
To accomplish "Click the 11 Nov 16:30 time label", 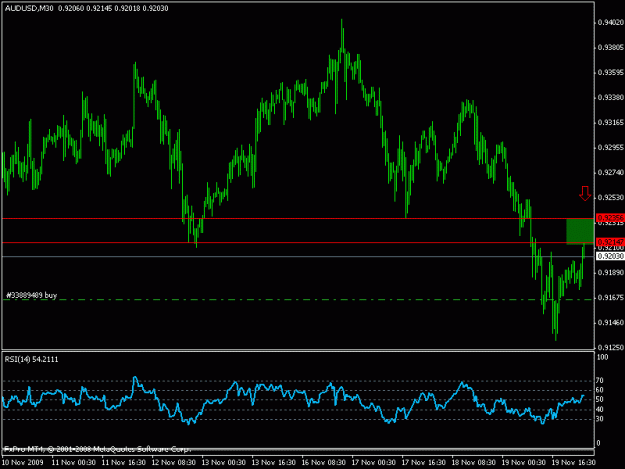I will coord(124,463).
